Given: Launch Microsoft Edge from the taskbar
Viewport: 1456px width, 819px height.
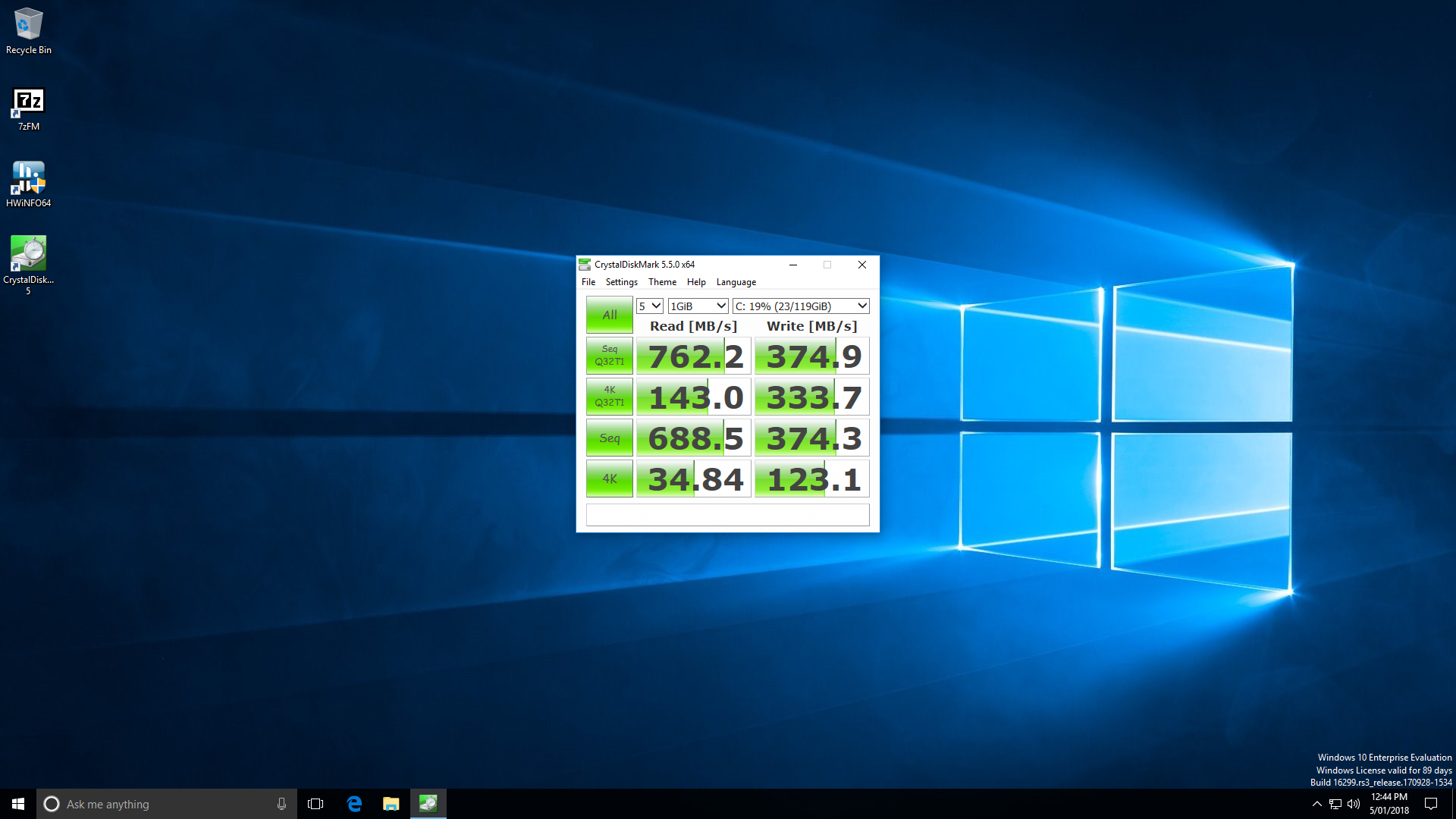Looking at the screenshot, I should click(354, 804).
